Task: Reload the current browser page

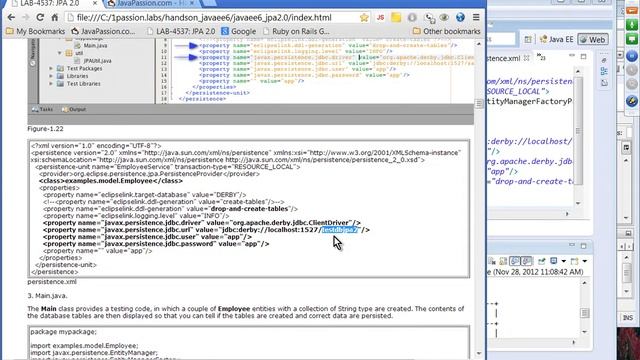Action: (40, 18)
